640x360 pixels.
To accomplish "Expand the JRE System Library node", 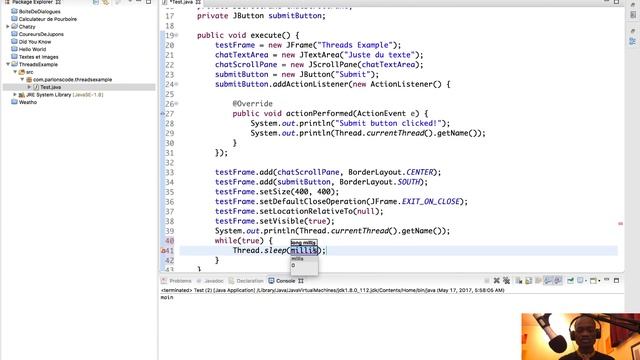I will pos(15,95).
